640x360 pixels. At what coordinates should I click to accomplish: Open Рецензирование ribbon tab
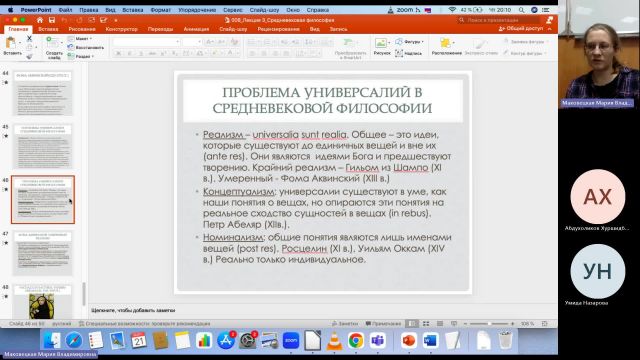278,29
